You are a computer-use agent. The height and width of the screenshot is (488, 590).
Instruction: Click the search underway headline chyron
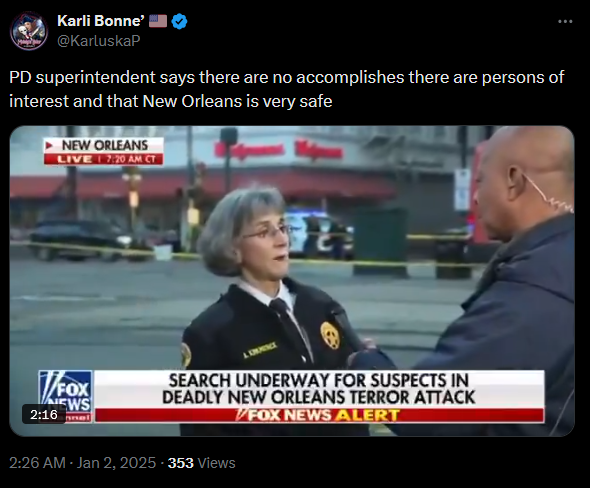tap(319, 389)
